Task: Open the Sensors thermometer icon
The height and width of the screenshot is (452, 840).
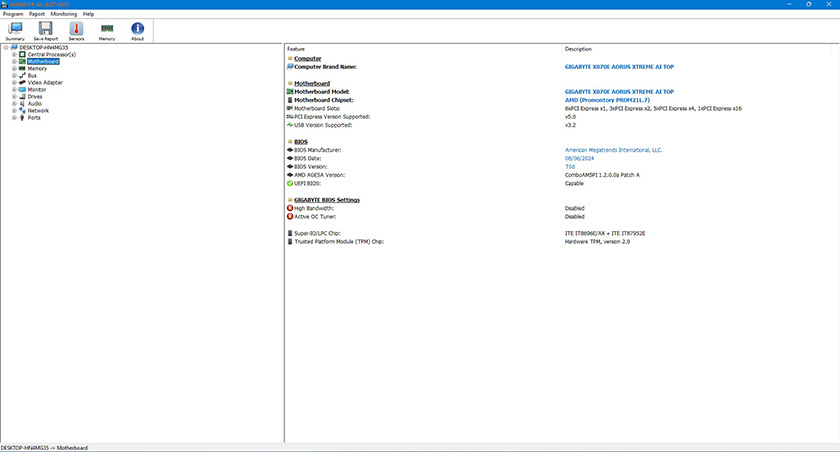Action: tap(76, 30)
